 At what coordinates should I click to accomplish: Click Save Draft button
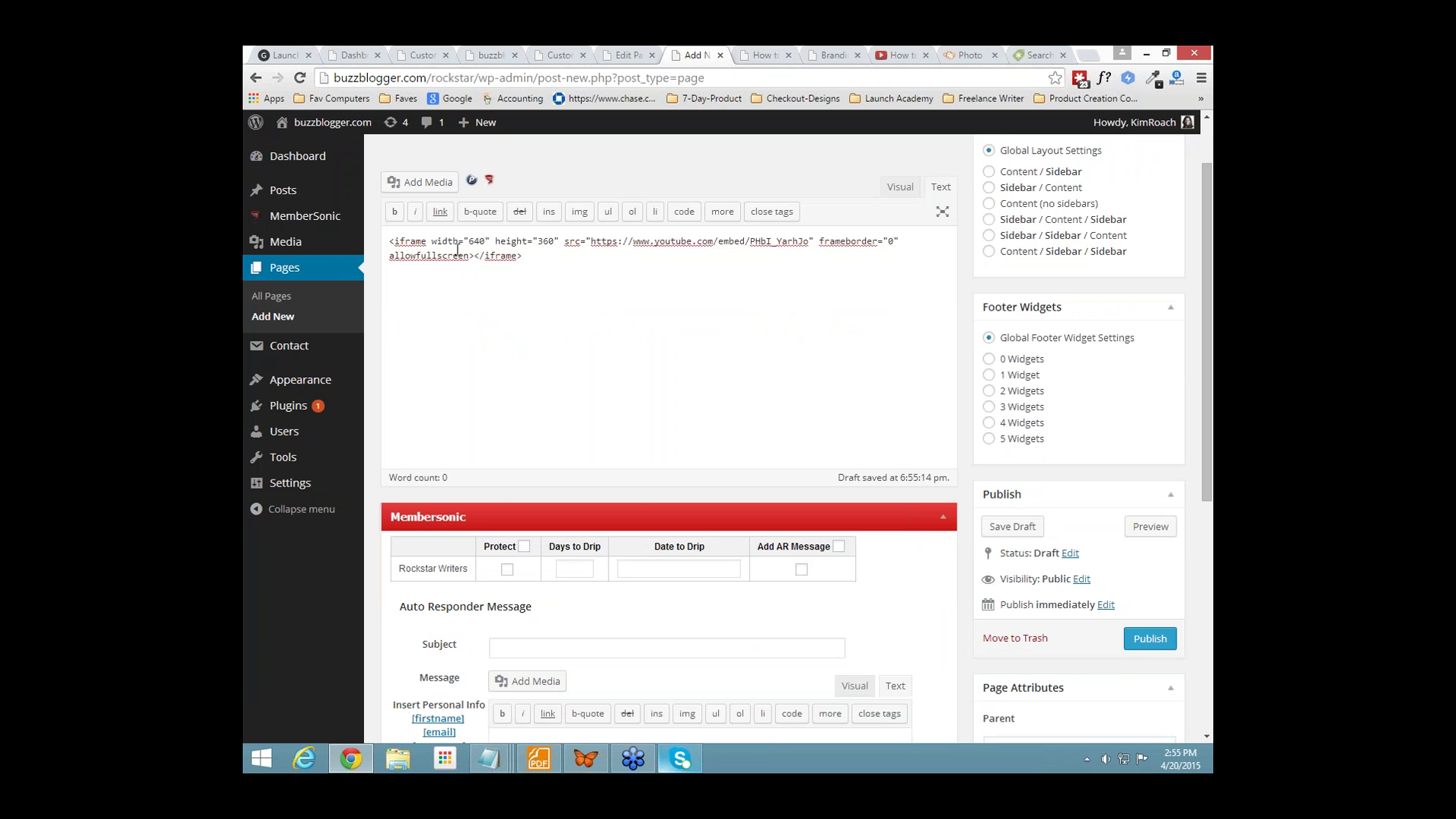pyautogui.click(x=1012, y=527)
